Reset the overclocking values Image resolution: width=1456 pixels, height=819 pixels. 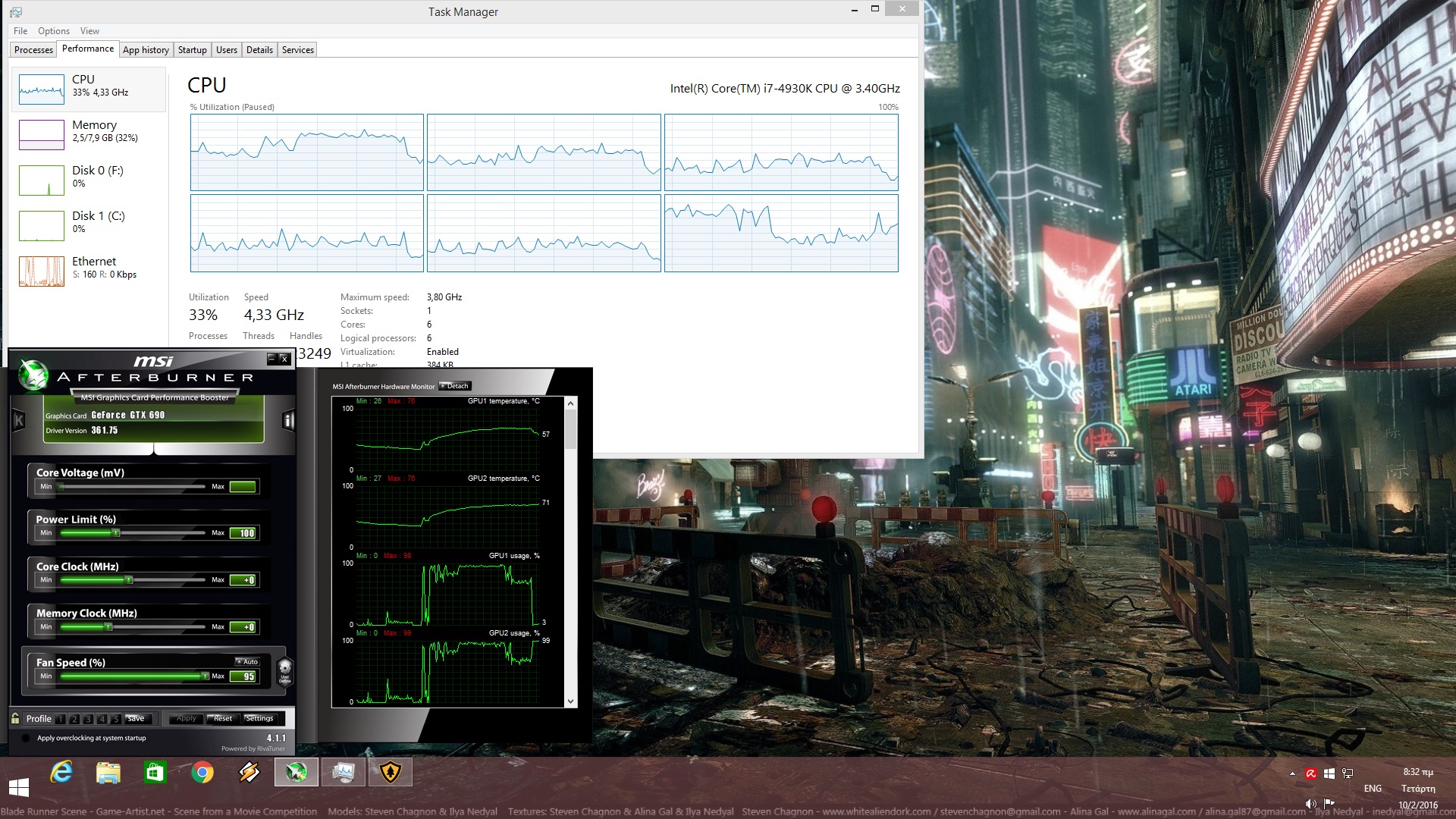pyautogui.click(x=223, y=718)
